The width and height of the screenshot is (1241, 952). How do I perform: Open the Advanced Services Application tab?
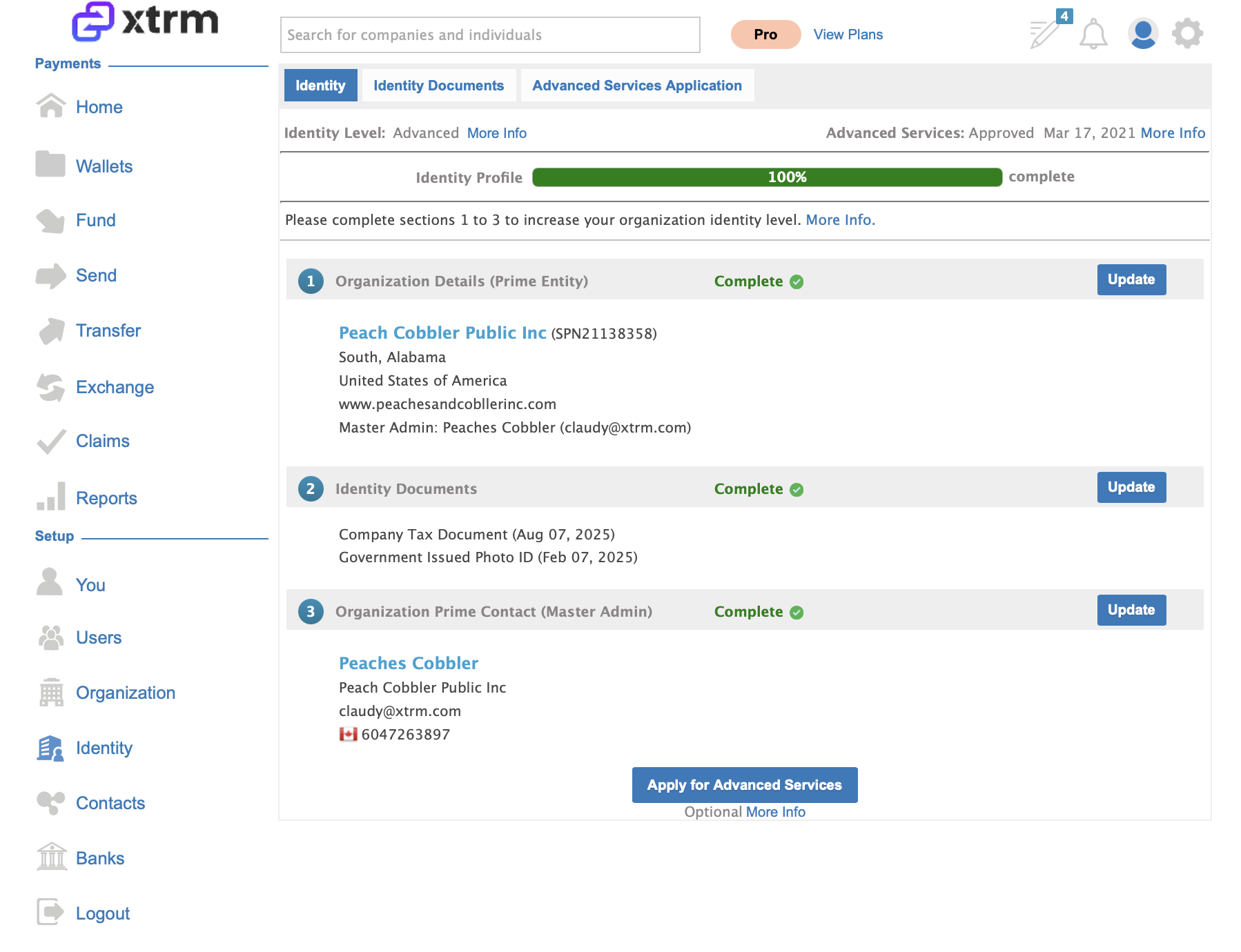(x=637, y=86)
